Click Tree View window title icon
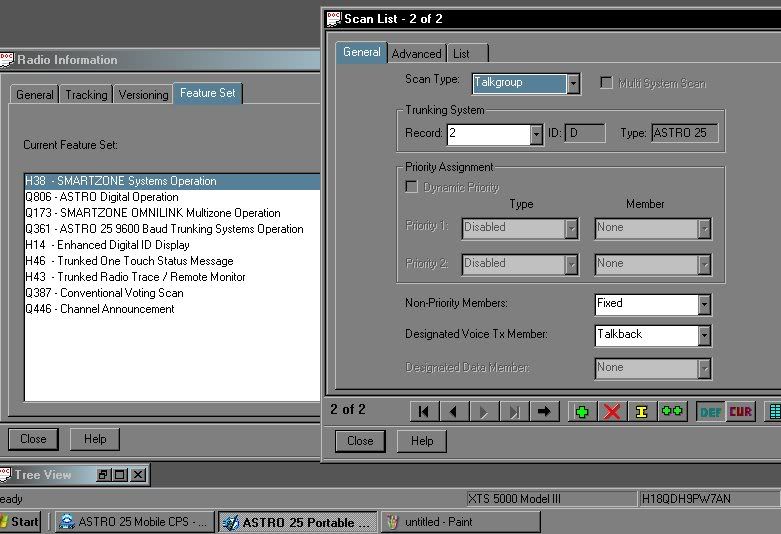 click(5, 474)
